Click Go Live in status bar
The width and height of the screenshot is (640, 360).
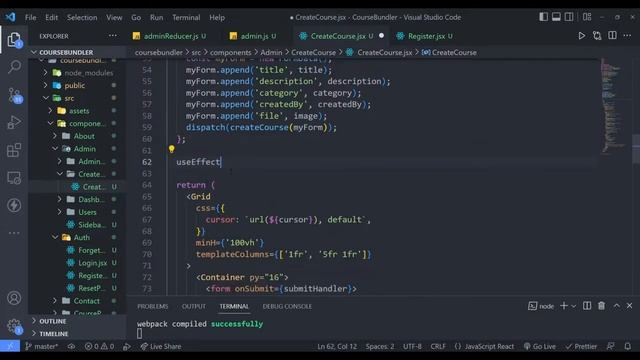pyautogui.click(x=540, y=346)
